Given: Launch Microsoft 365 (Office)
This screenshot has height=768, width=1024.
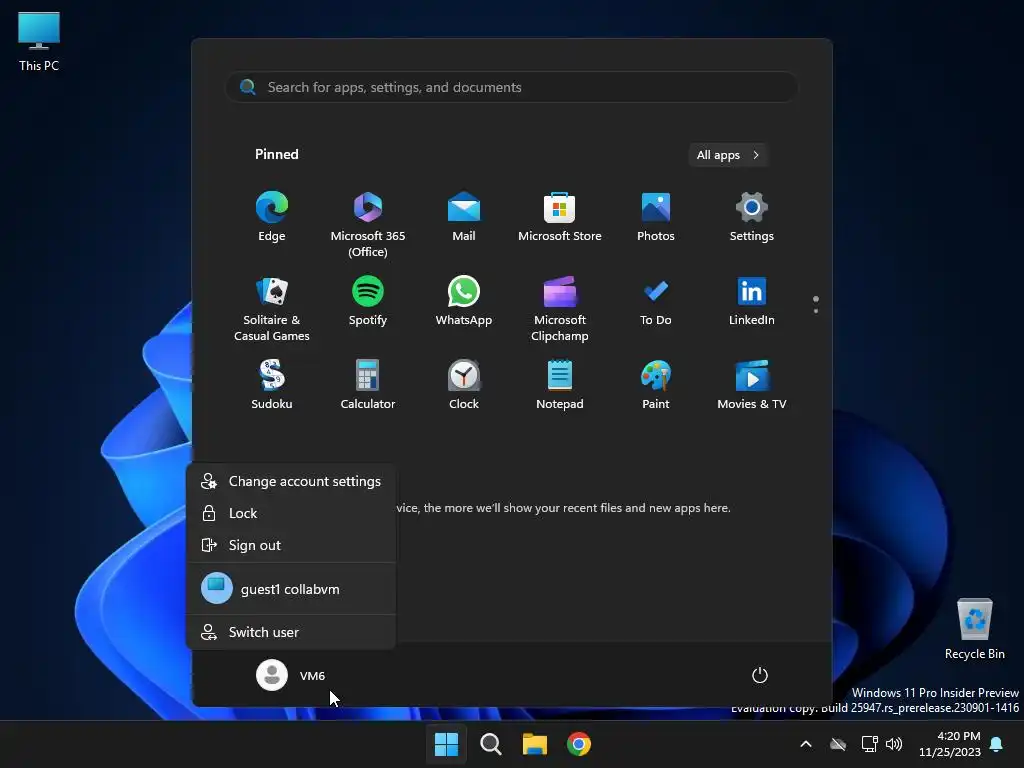Looking at the screenshot, I should 368,225.
